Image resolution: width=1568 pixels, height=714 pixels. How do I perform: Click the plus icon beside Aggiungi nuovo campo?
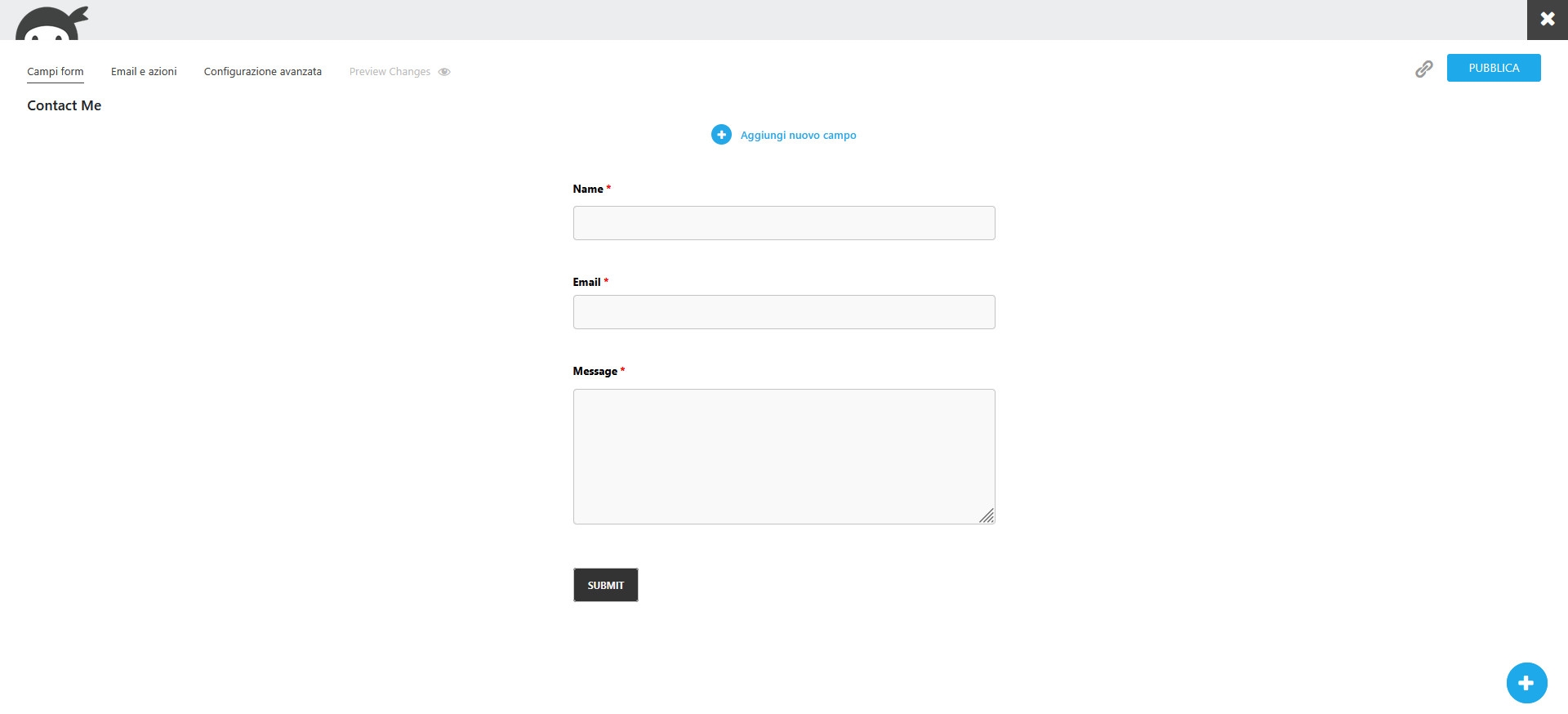721,135
